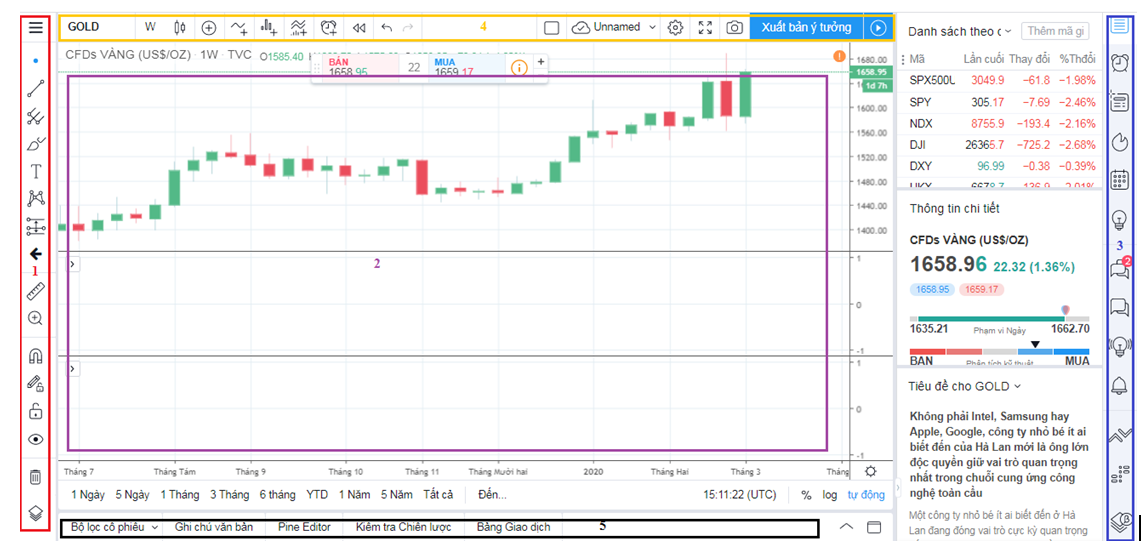This screenshot has height=548, width=1146.
Task: Start bar replay rewind icon
Action: click(x=358, y=28)
